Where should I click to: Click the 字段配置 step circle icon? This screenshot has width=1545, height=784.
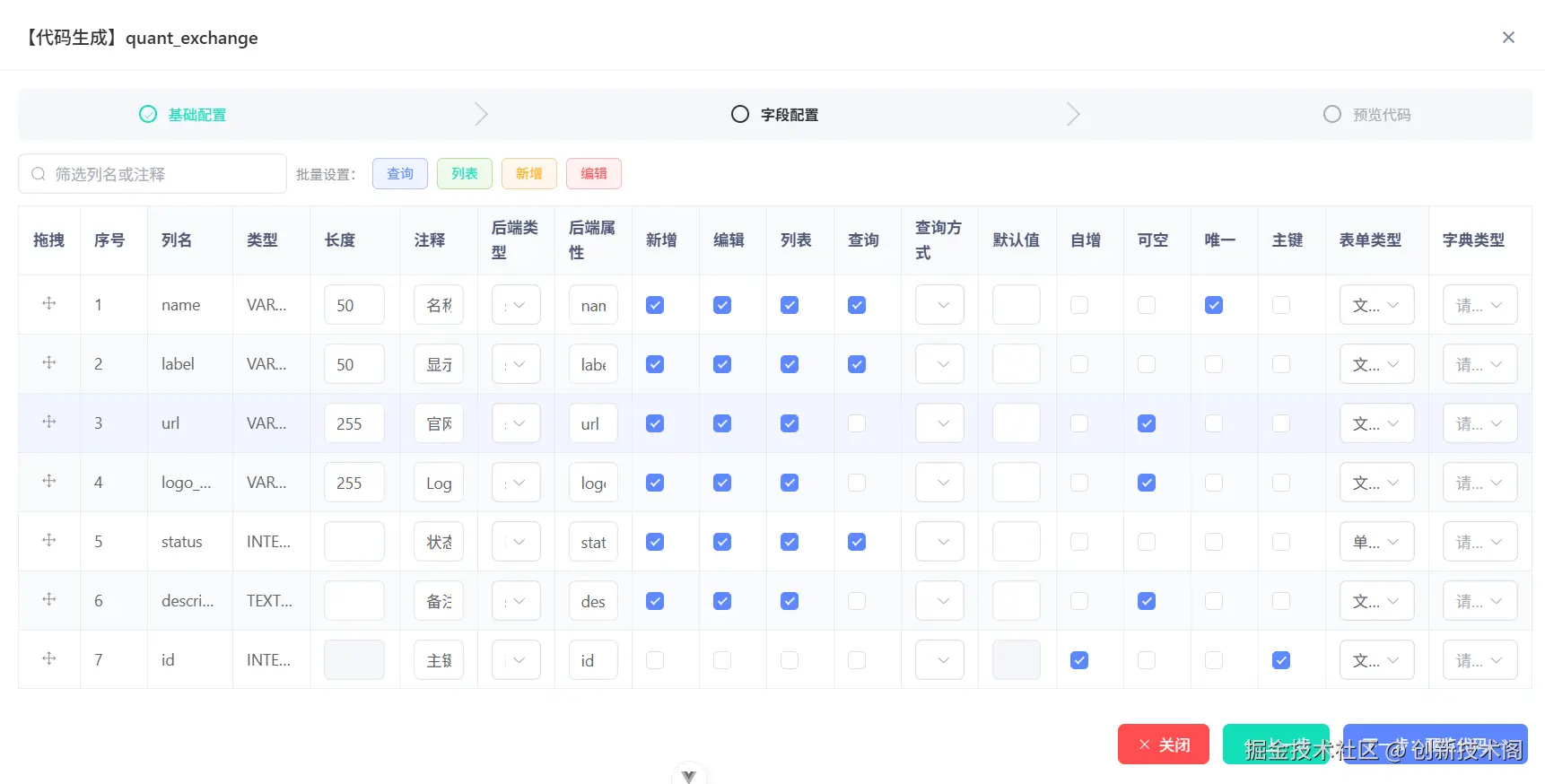click(740, 114)
